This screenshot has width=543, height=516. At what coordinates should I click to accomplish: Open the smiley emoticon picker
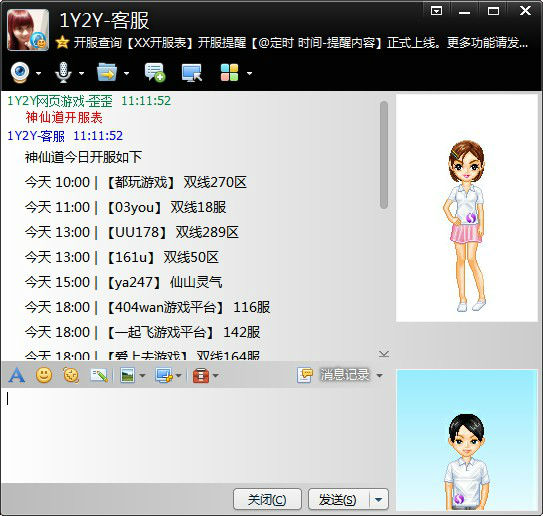(44, 375)
